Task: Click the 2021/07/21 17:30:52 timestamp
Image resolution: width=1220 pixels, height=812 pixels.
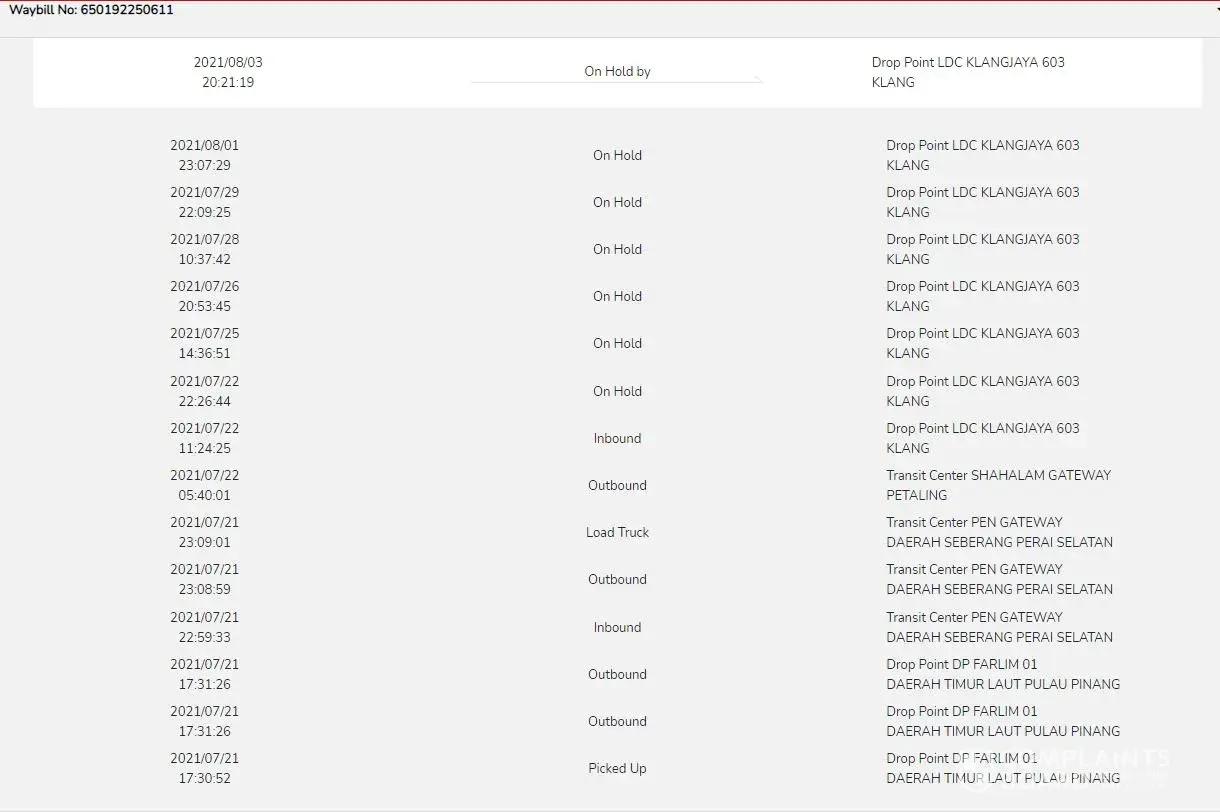Action: point(205,768)
